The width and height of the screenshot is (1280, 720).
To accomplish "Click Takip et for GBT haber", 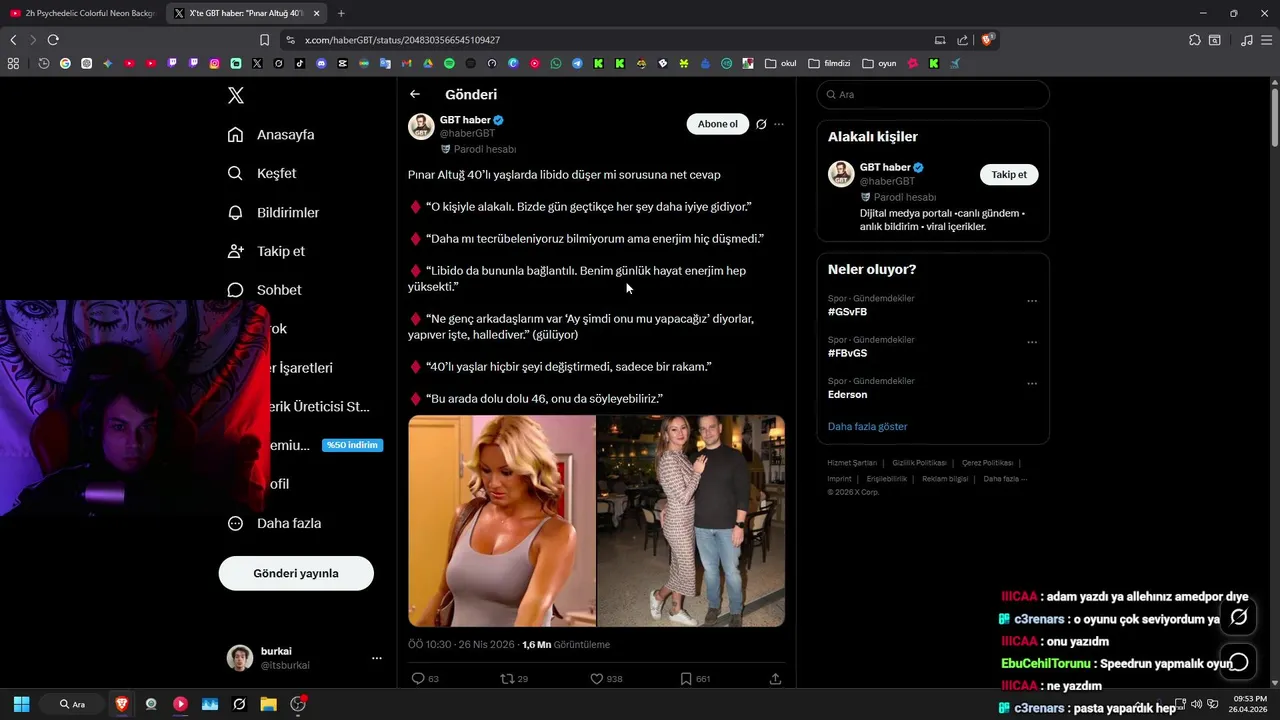I will tap(1009, 175).
